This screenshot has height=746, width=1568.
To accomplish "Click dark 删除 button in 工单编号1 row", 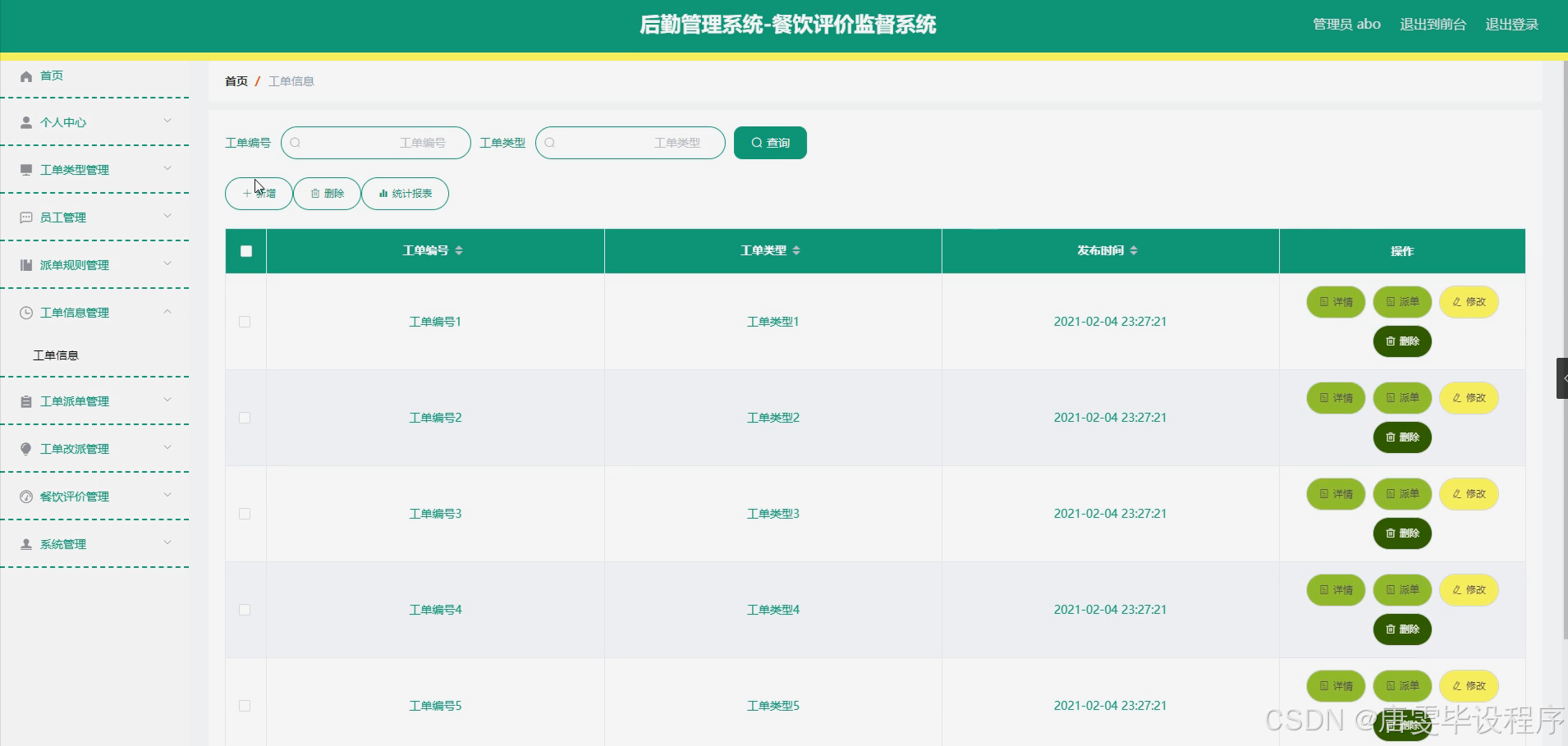I will pos(1402,341).
